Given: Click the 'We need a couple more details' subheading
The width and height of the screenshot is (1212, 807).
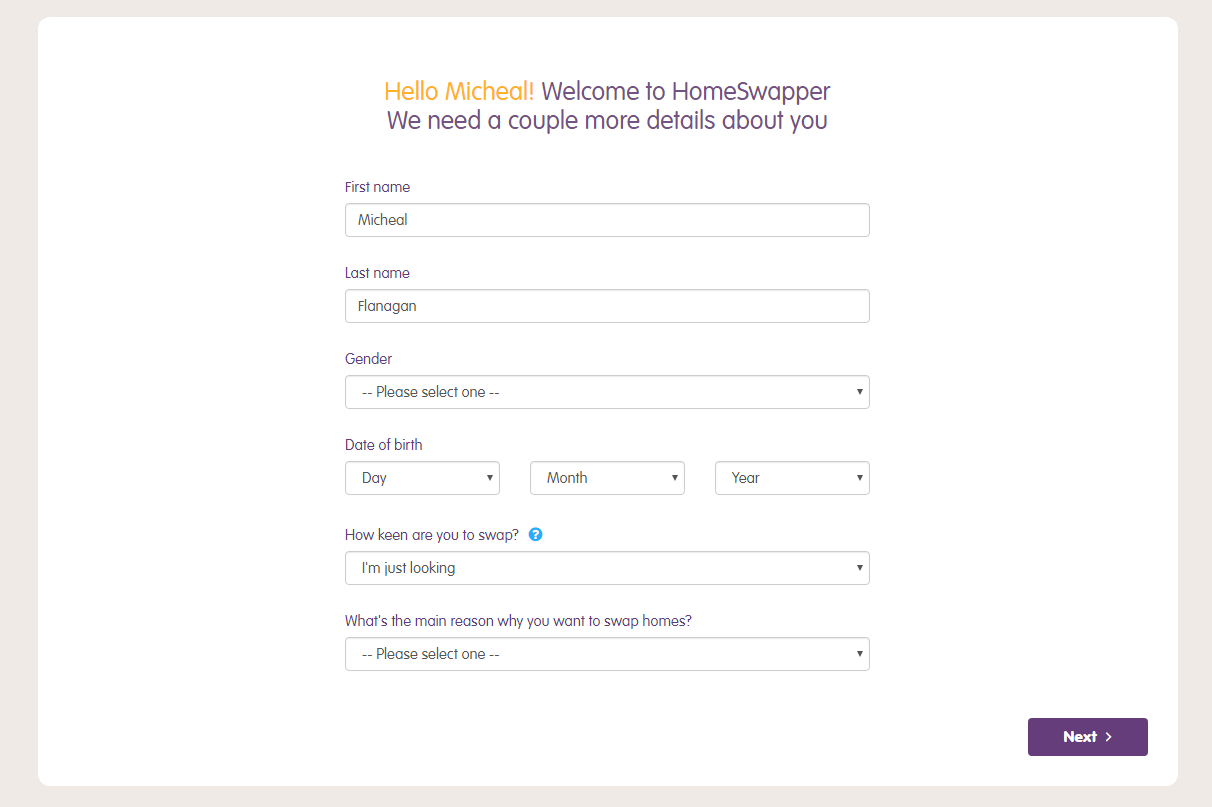Looking at the screenshot, I should 607,121.
